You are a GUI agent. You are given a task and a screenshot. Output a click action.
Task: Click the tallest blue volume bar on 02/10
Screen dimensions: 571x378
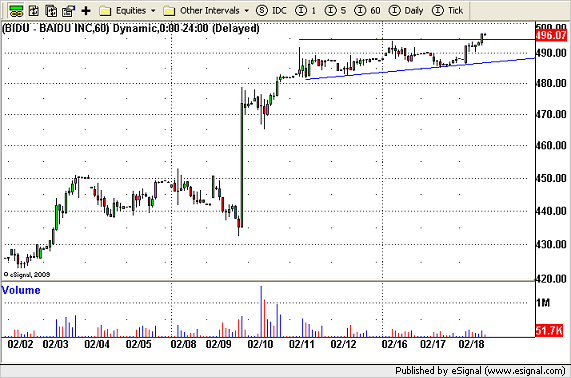[261, 311]
